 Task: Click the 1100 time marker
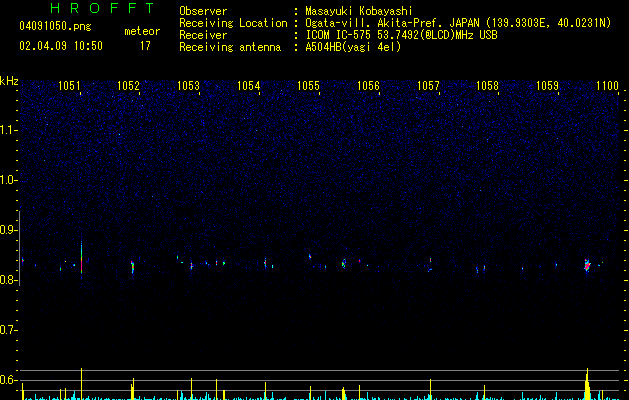pos(607,85)
